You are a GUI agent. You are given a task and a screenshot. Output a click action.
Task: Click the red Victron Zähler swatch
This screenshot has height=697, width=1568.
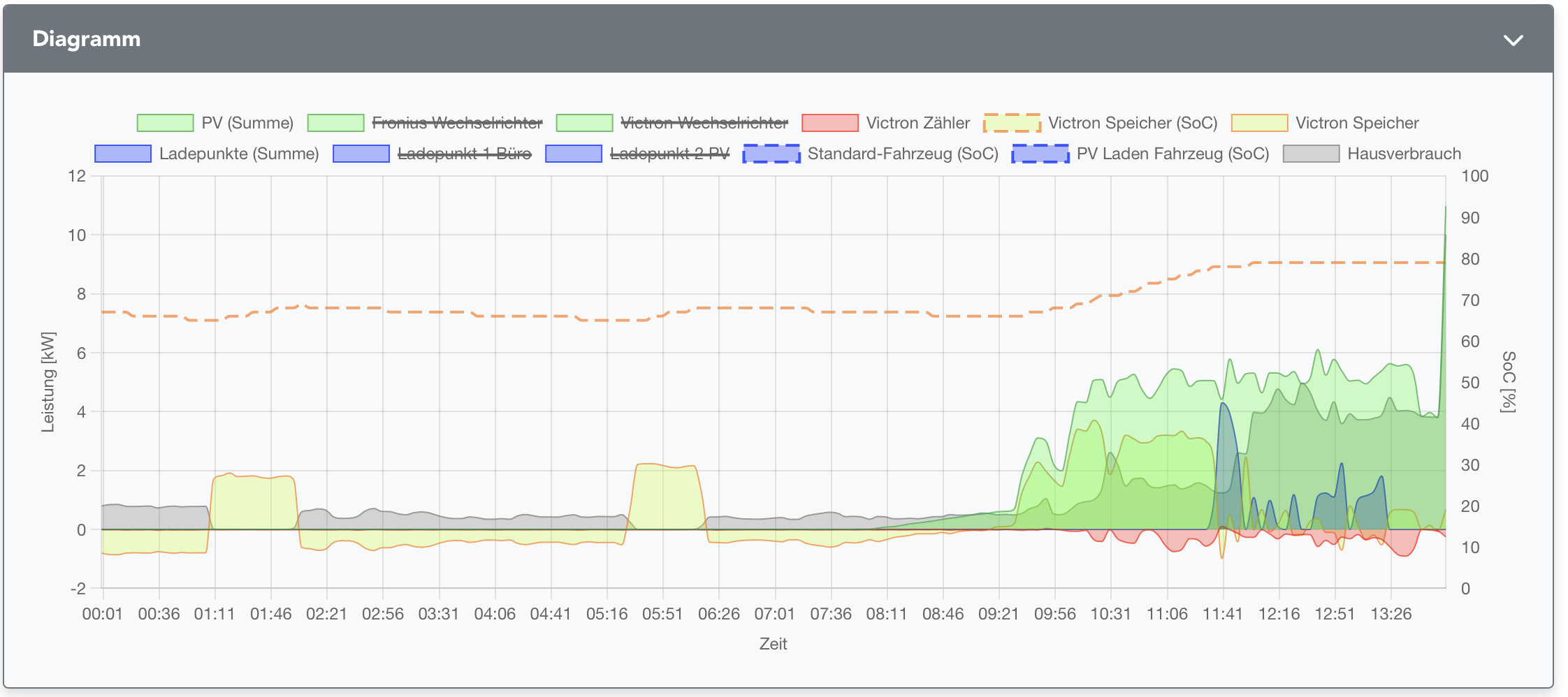click(x=830, y=123)
